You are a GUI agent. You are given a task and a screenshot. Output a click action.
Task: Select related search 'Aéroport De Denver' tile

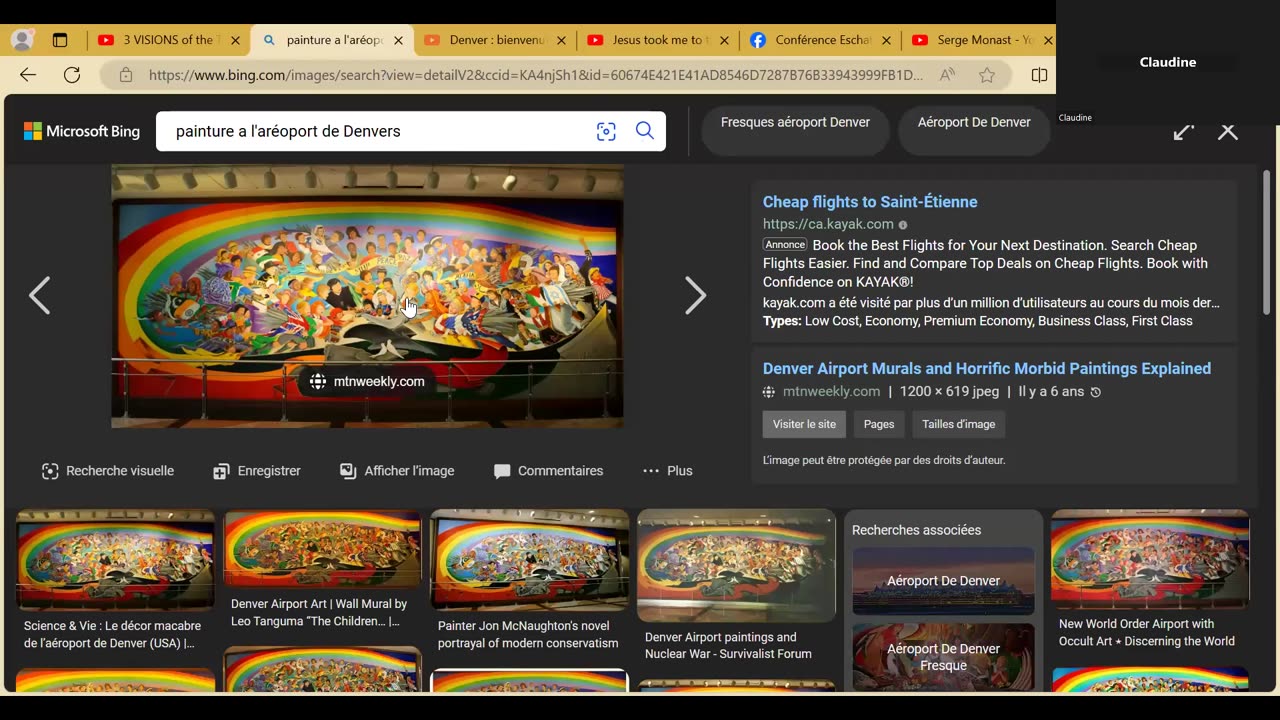coord(943,581)
